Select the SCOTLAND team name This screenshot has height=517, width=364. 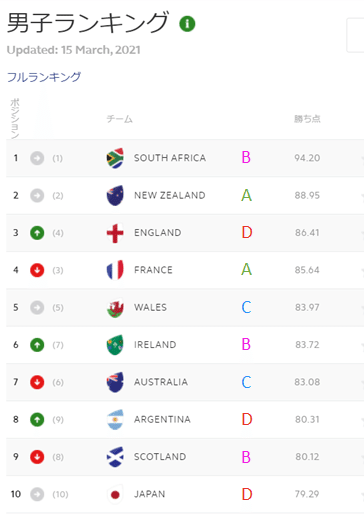(160, 457)
